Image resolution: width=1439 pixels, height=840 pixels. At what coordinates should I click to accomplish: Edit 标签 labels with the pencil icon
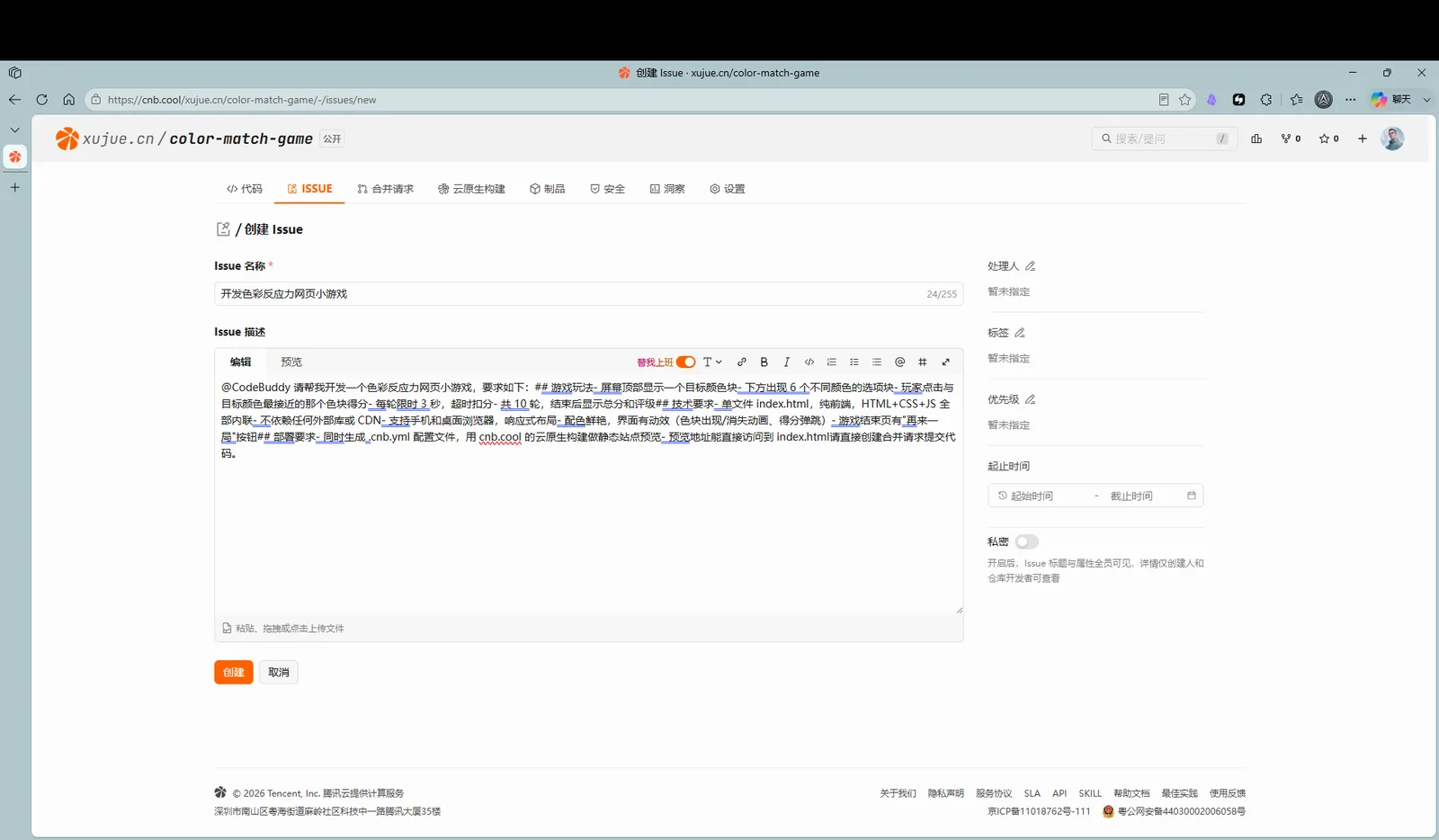click(x=1020, y=333)
